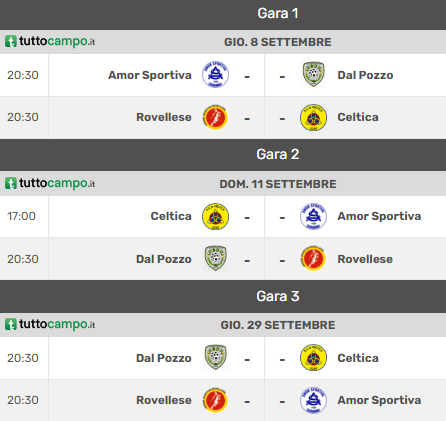This screenshot has width=446, height=421.
Task: Click the Amor Sportiva crest in Gara 1
Action: pyautogui.click(x=215, y=75)
